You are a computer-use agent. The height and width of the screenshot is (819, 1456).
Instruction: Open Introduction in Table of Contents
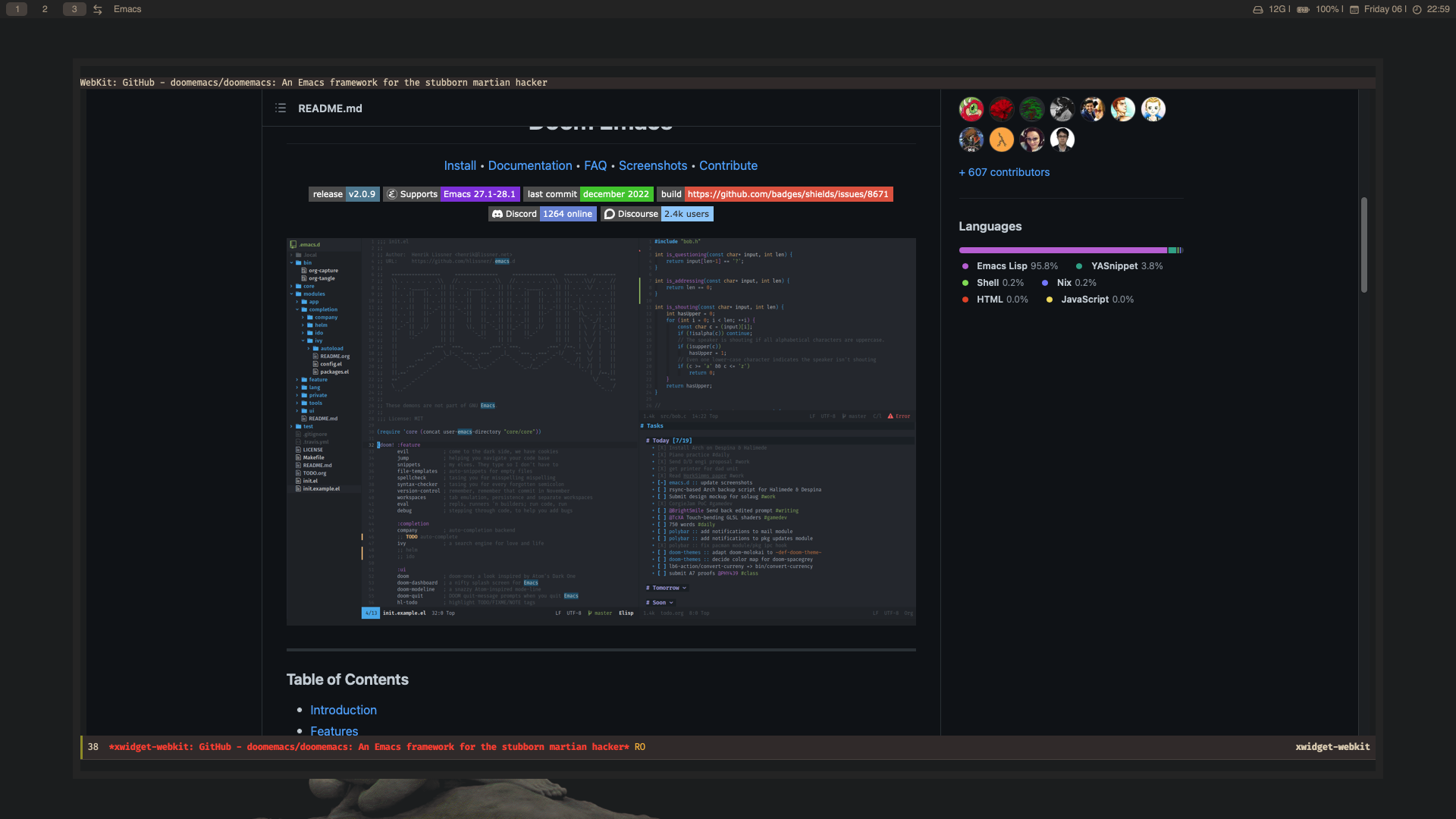344,710
